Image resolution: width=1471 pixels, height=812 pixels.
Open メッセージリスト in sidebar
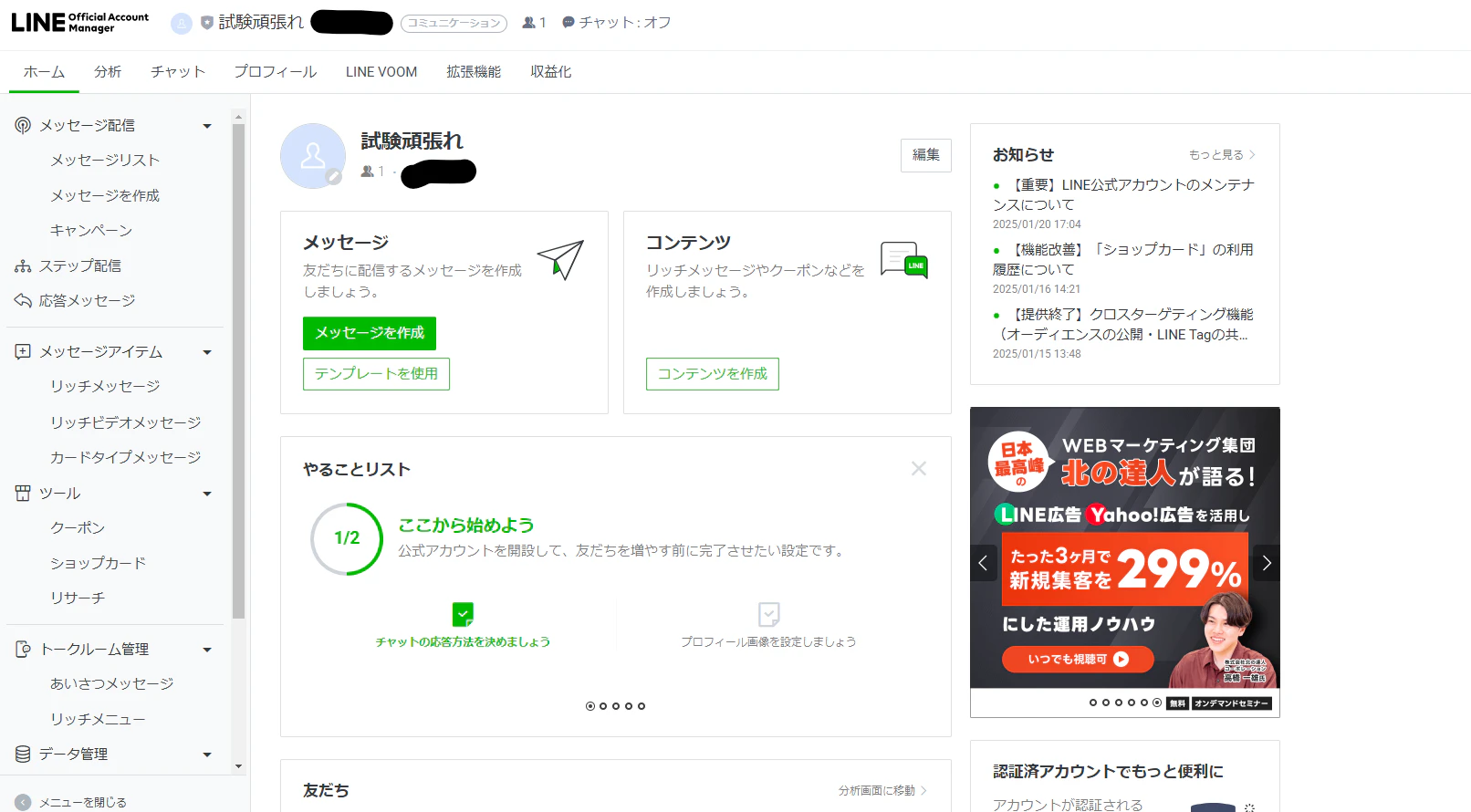pos(105,160)
